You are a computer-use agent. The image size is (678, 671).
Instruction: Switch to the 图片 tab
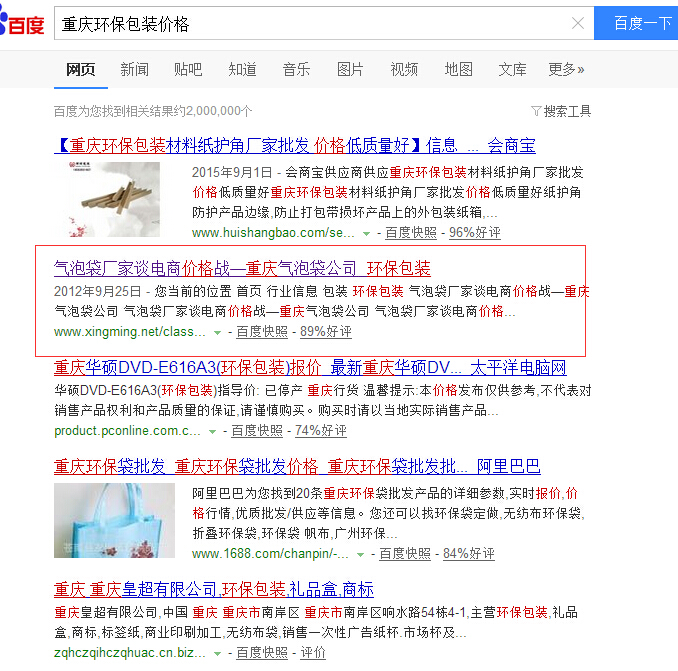click(350, 69)
